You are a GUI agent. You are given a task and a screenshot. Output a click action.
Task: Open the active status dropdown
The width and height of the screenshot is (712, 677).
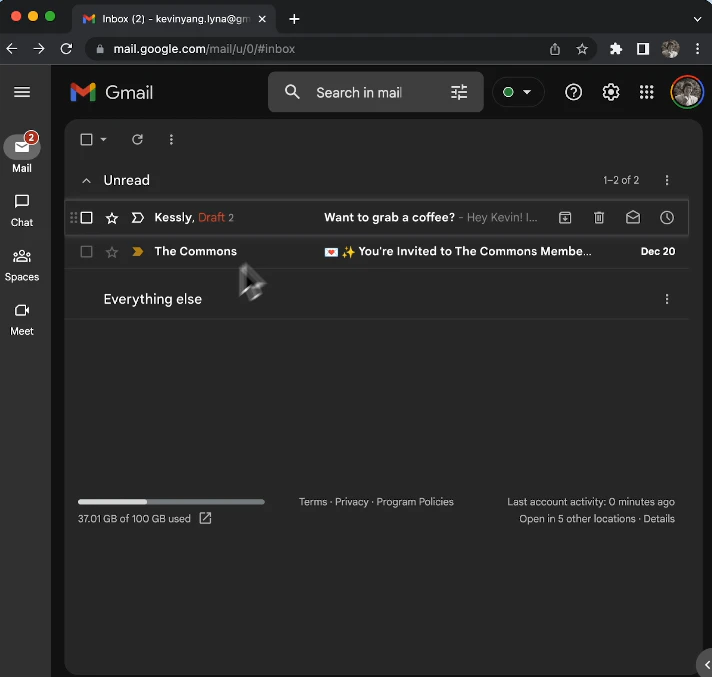[x=518, y=92]
